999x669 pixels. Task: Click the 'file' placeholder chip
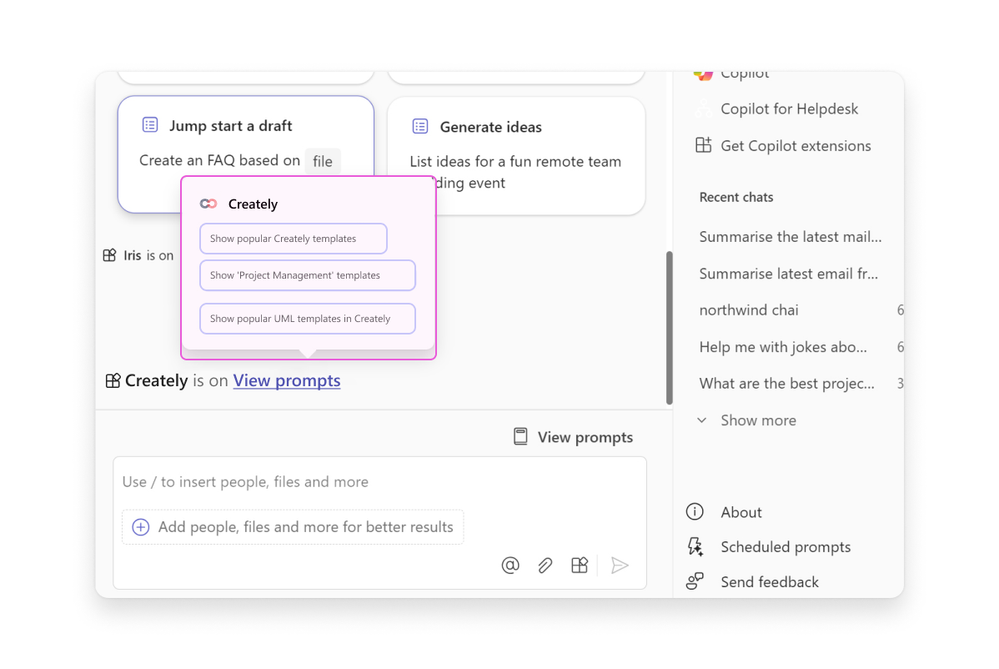pyautogui.click(x=322, y=161)
